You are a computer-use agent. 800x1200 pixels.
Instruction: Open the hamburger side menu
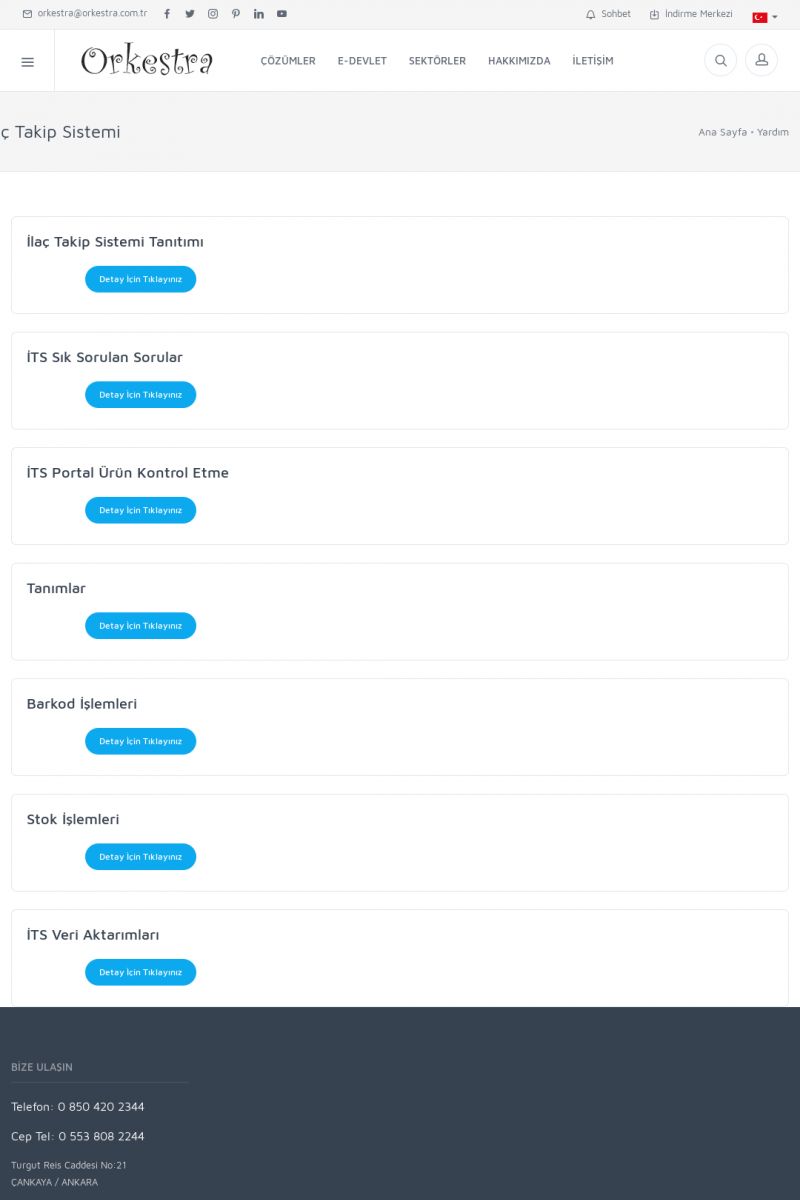[x=27, y=61]
